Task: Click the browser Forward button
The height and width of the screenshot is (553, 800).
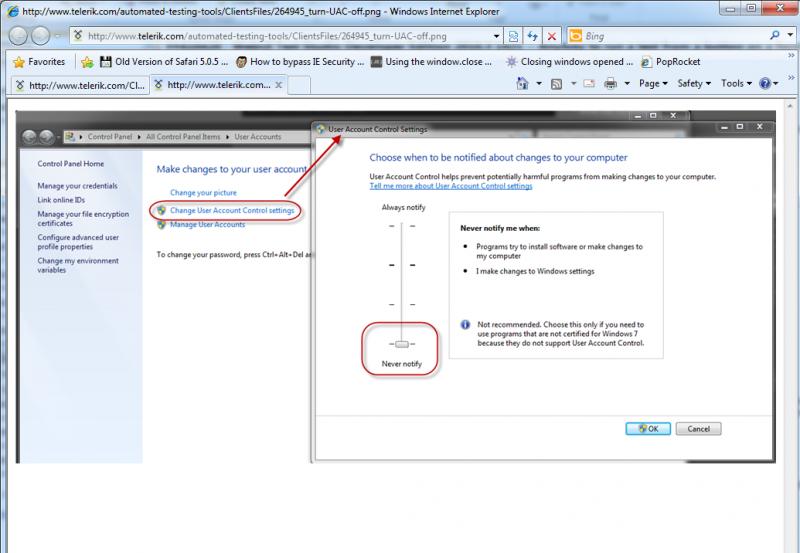Action: [41, 36]
